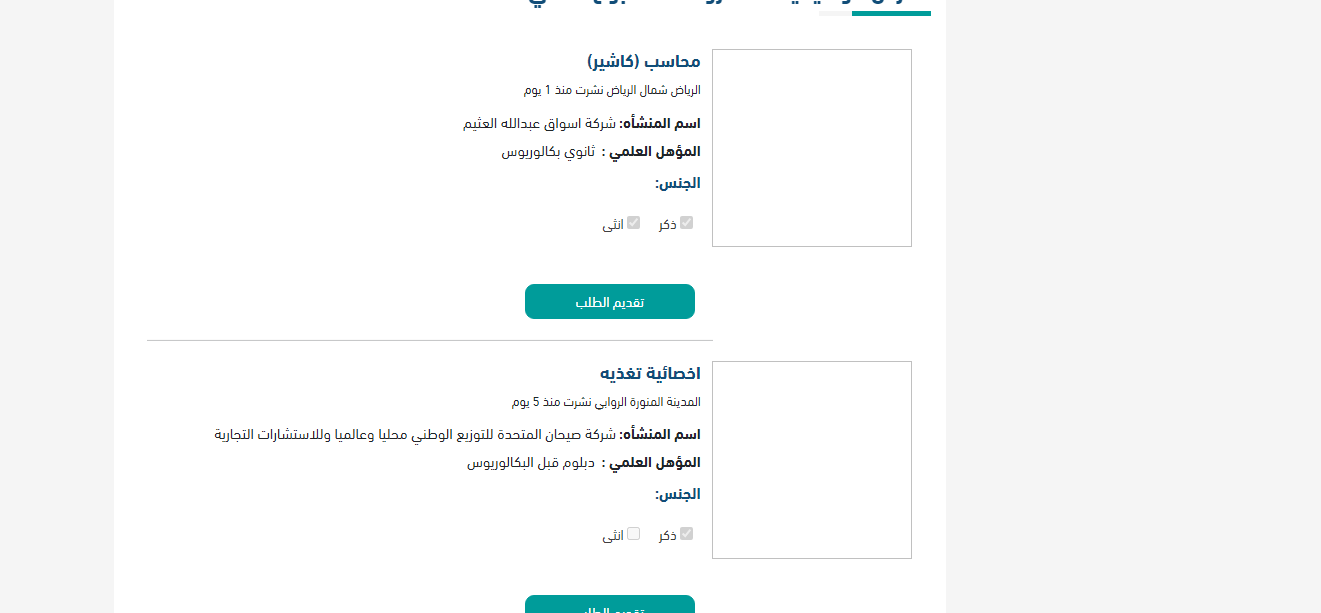Check انثى box in the اخصائية تغذيه listing

pos(633,534)
